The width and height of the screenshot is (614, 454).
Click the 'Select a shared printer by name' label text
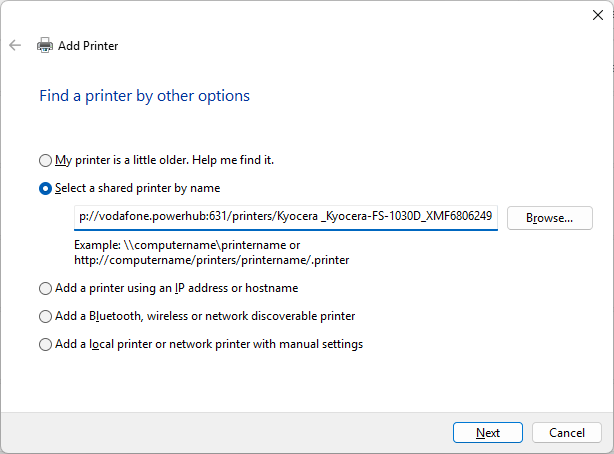(x=137, y=188)
